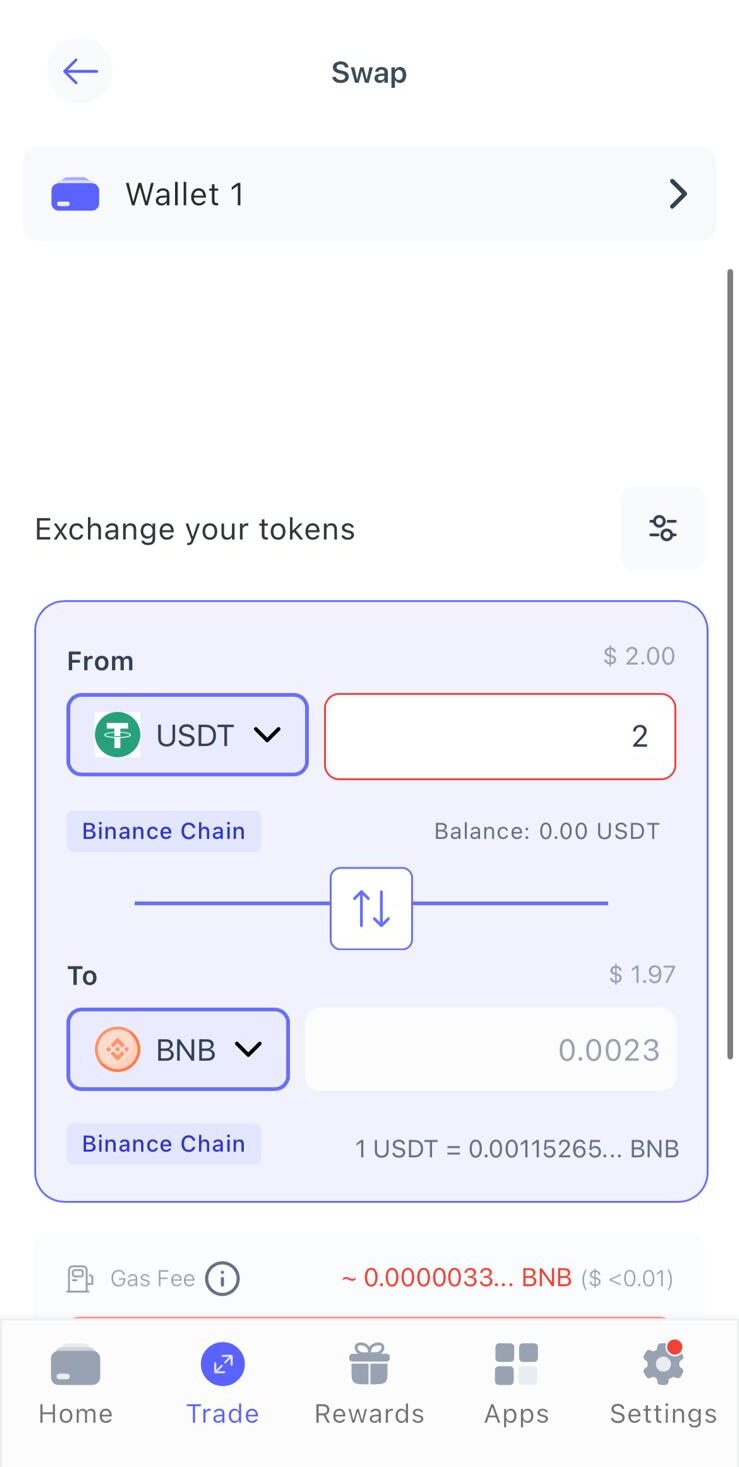Tap the USDT Tether logo
This screenshot has height=1467, width=739.
[x=117, y=735]
